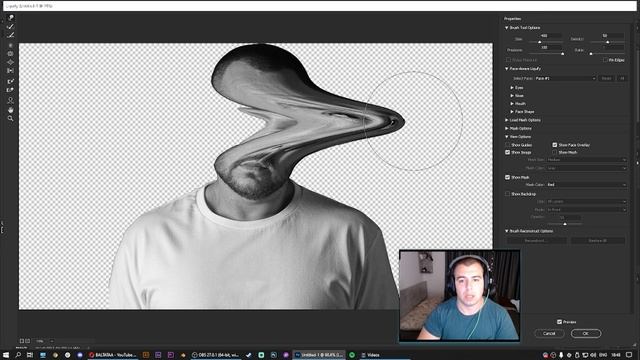Open Task View on the taskbar

(30, 355)
